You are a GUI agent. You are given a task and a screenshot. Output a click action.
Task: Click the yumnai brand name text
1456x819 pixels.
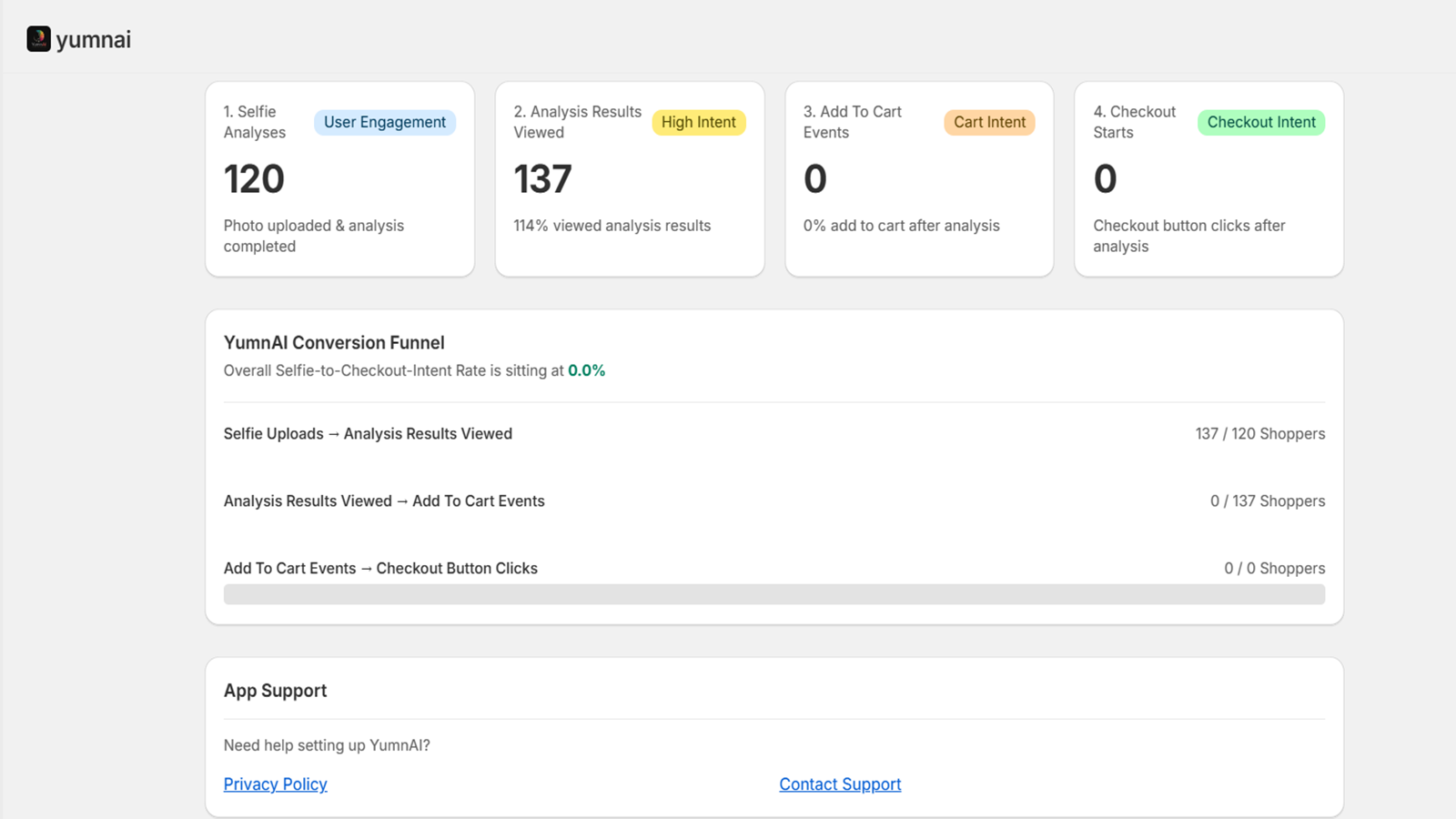(x=94, y=40)
